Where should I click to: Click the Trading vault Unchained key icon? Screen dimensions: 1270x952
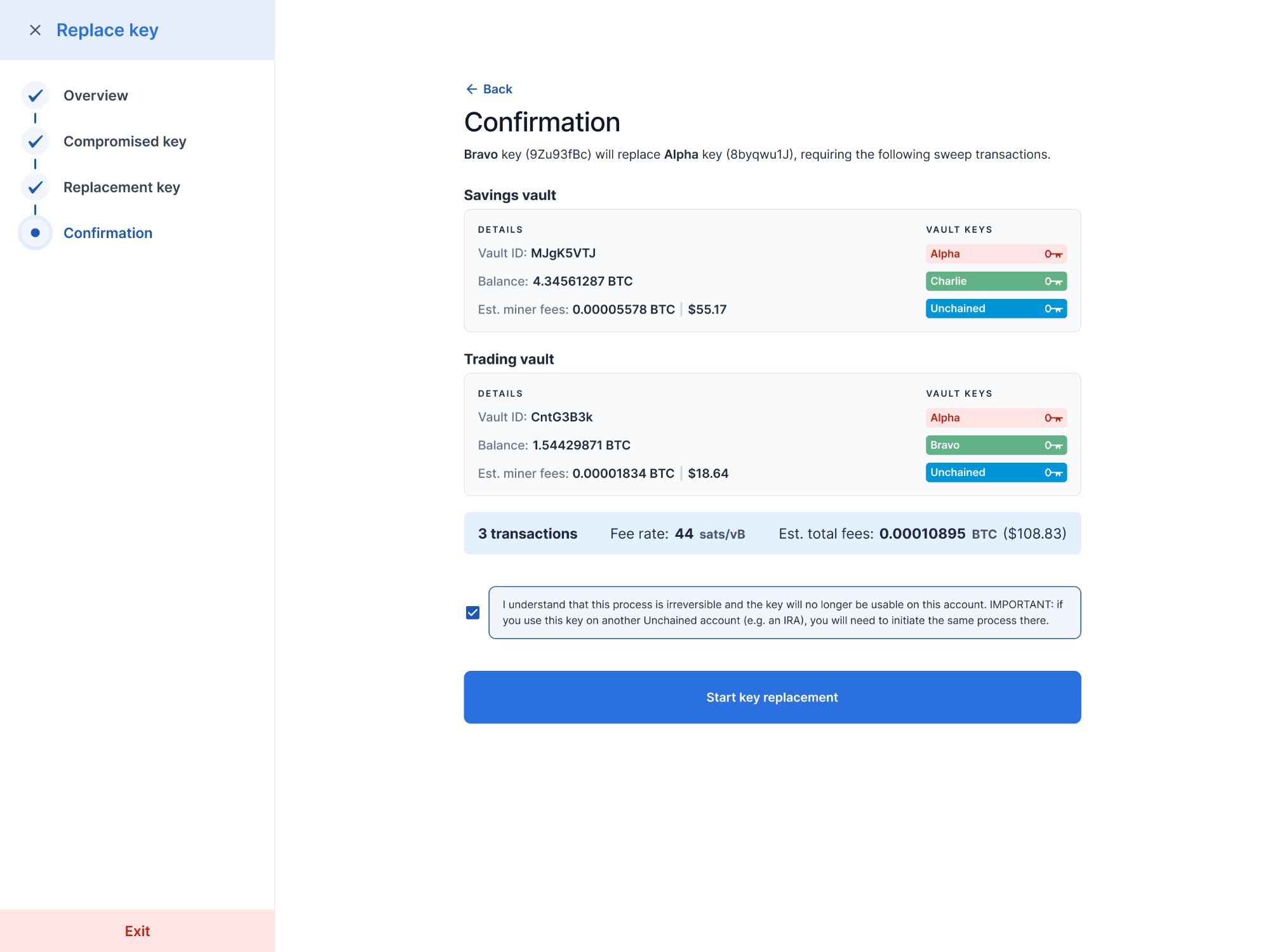1053,473
